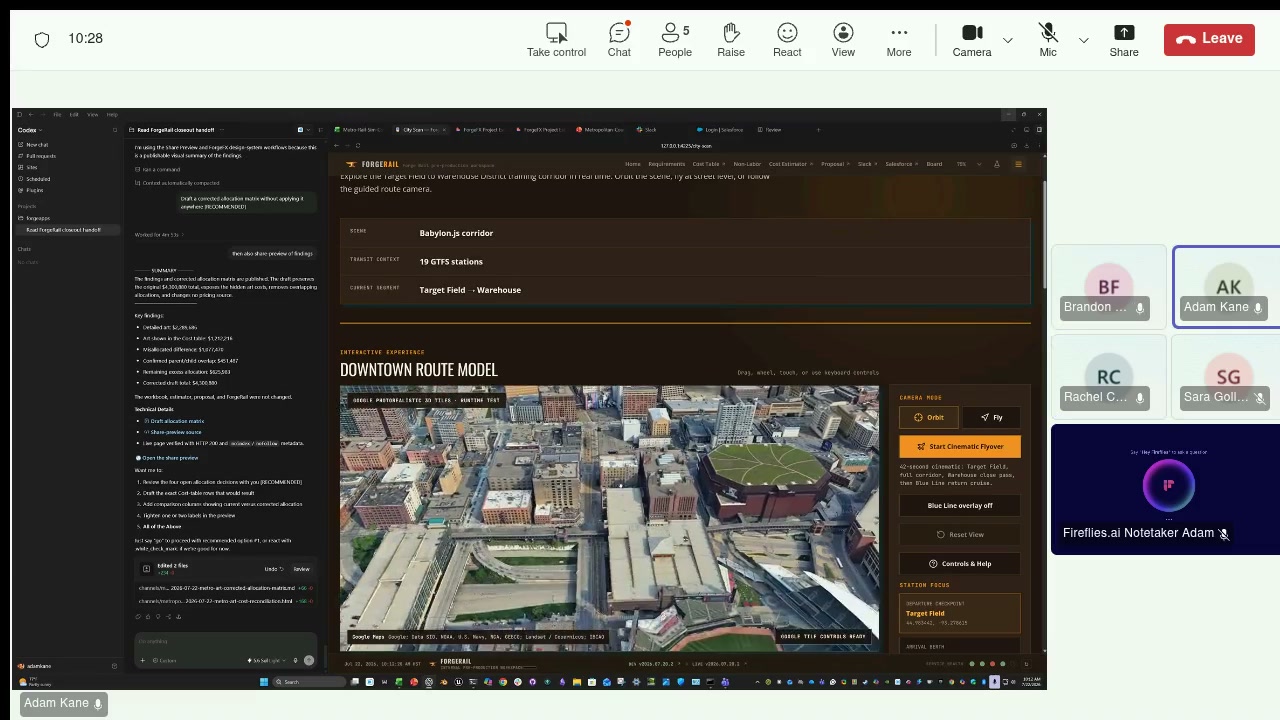Open the React emoji picker
The width and height of the screenshot is (1280, 720).
coord(787,39)
